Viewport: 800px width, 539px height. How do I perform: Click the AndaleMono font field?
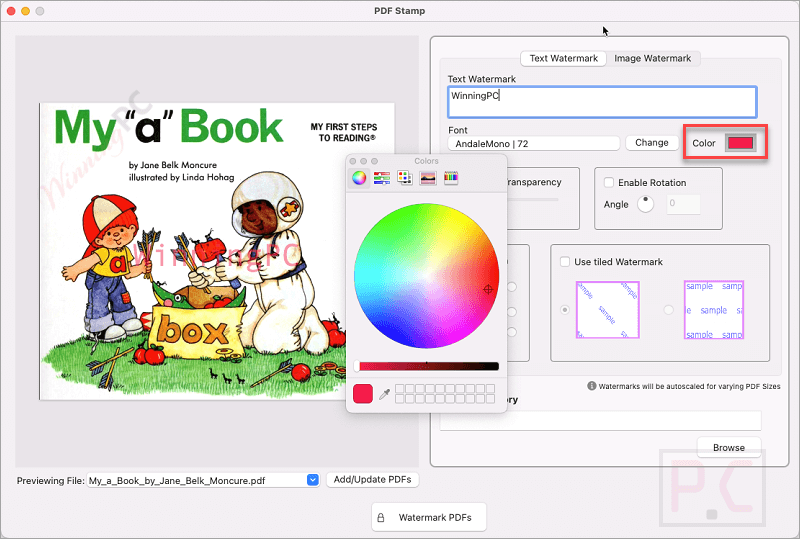[x=534, y=143]
